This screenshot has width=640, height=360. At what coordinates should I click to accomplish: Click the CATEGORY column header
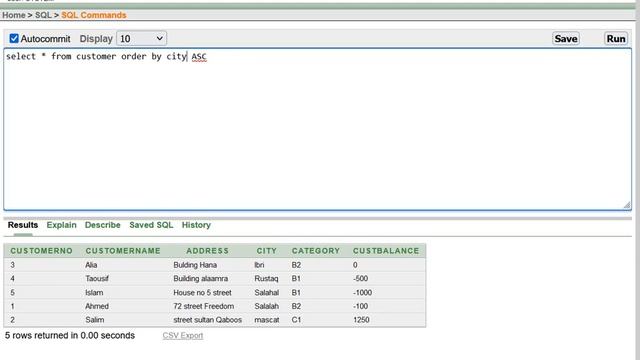click(316, 251)
